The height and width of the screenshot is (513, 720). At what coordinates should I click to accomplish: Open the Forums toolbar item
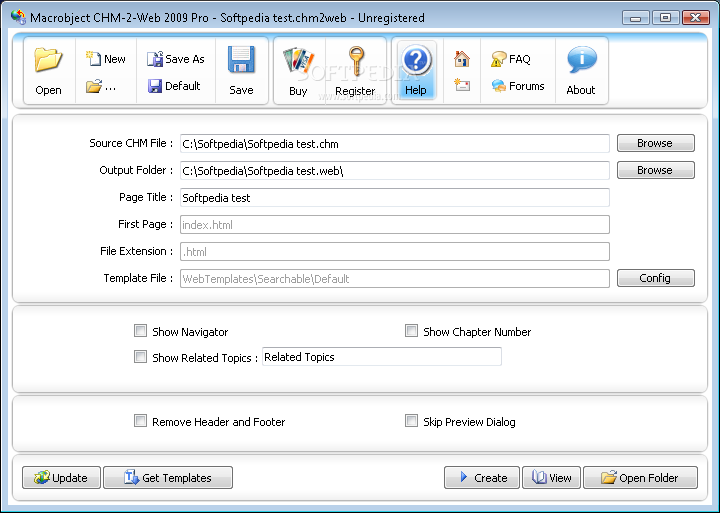pyautogui.click(x=518, y=86)
